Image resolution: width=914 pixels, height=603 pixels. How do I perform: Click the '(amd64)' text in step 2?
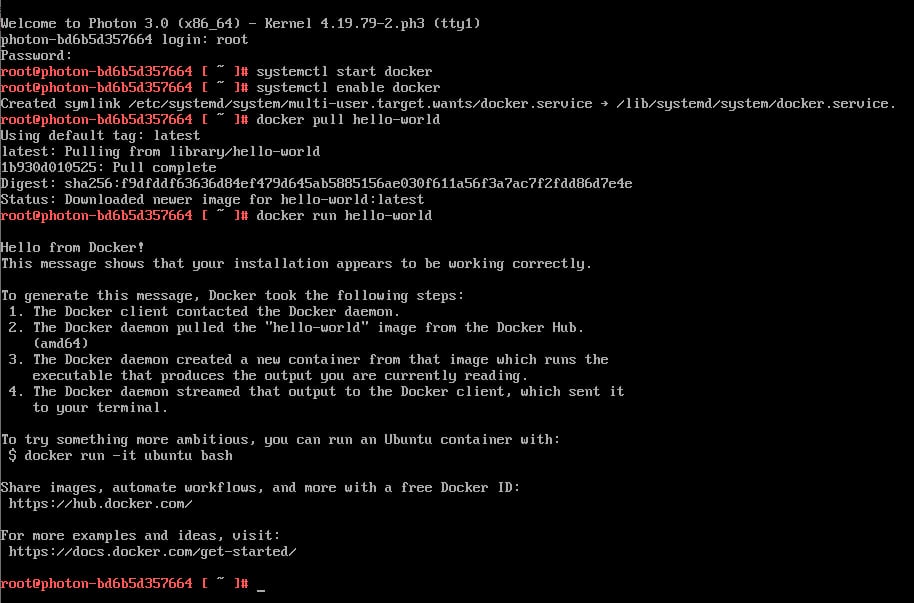point(60,343)
